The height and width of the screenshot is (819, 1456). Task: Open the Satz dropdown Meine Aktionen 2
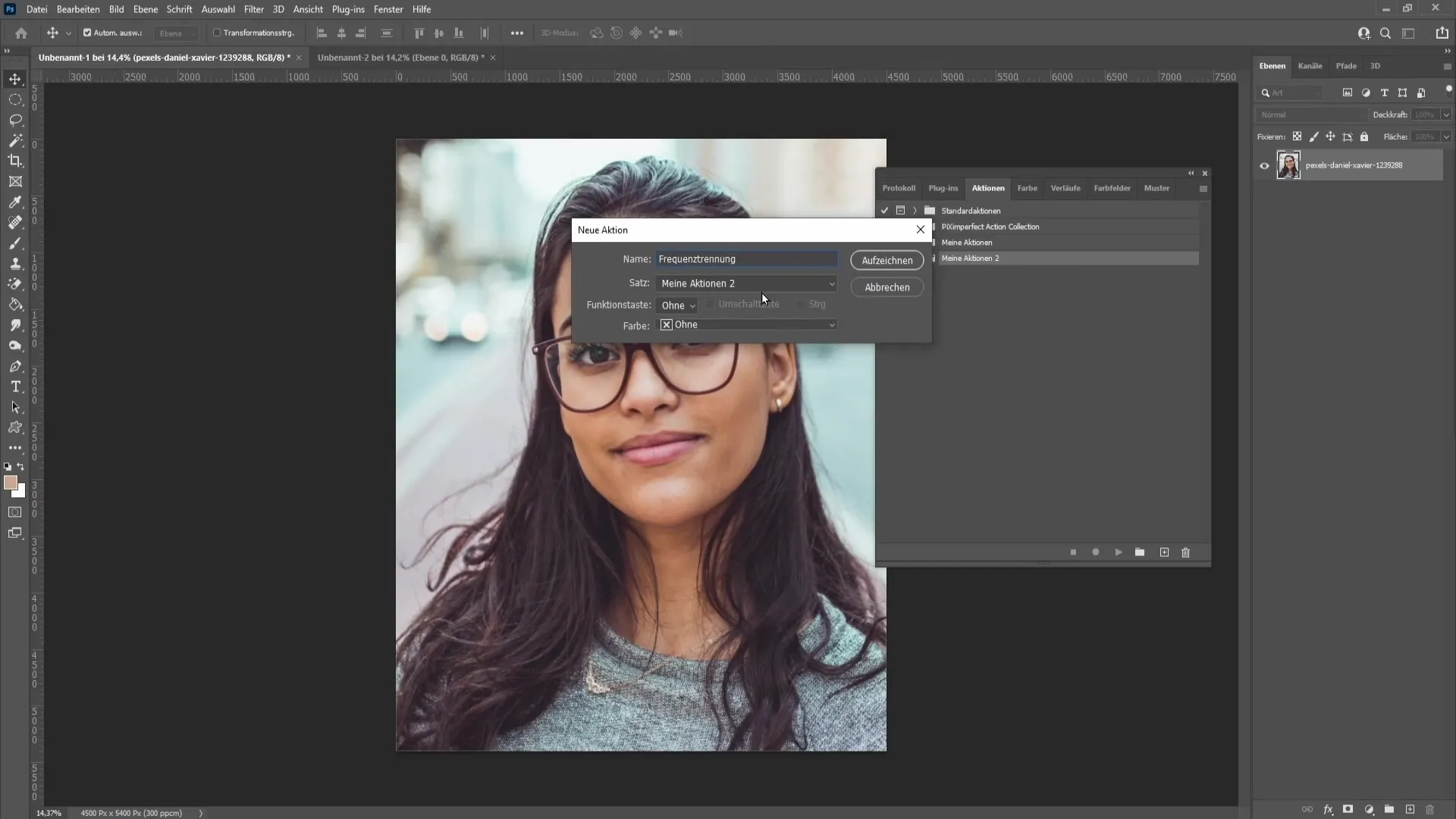[x=747, y=283]
